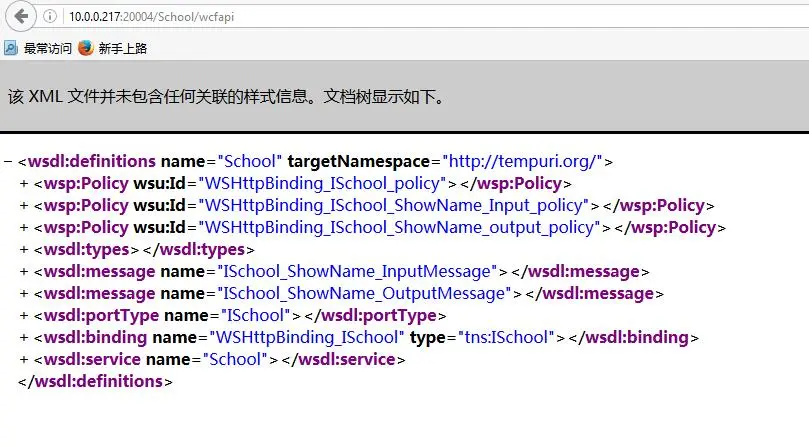This screenshot has height=447, width=809.
Task: Expand the wsdl:types node
Action: [x=24, y=250]
